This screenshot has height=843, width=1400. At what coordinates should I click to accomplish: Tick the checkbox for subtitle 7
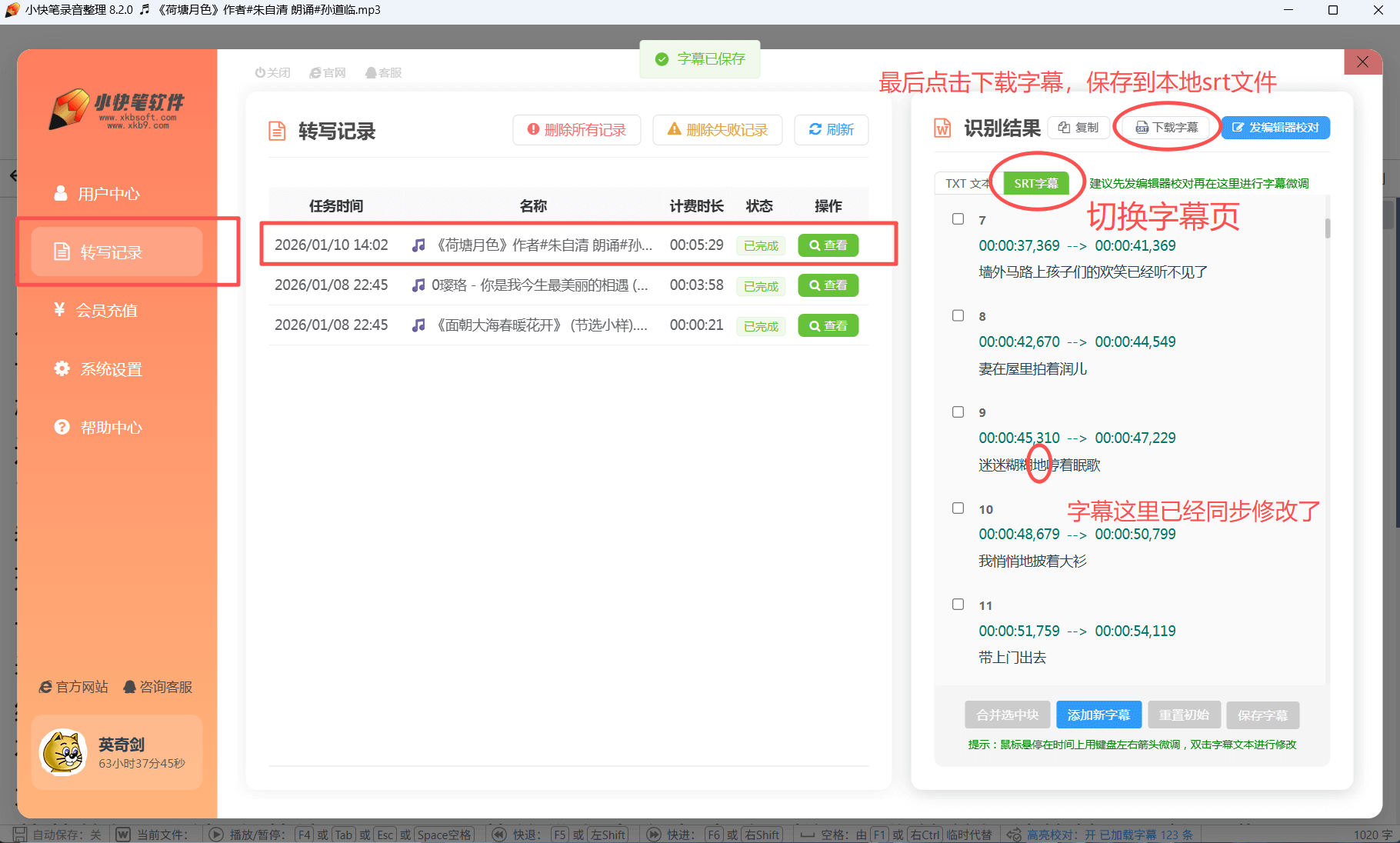tap(958, 219)
